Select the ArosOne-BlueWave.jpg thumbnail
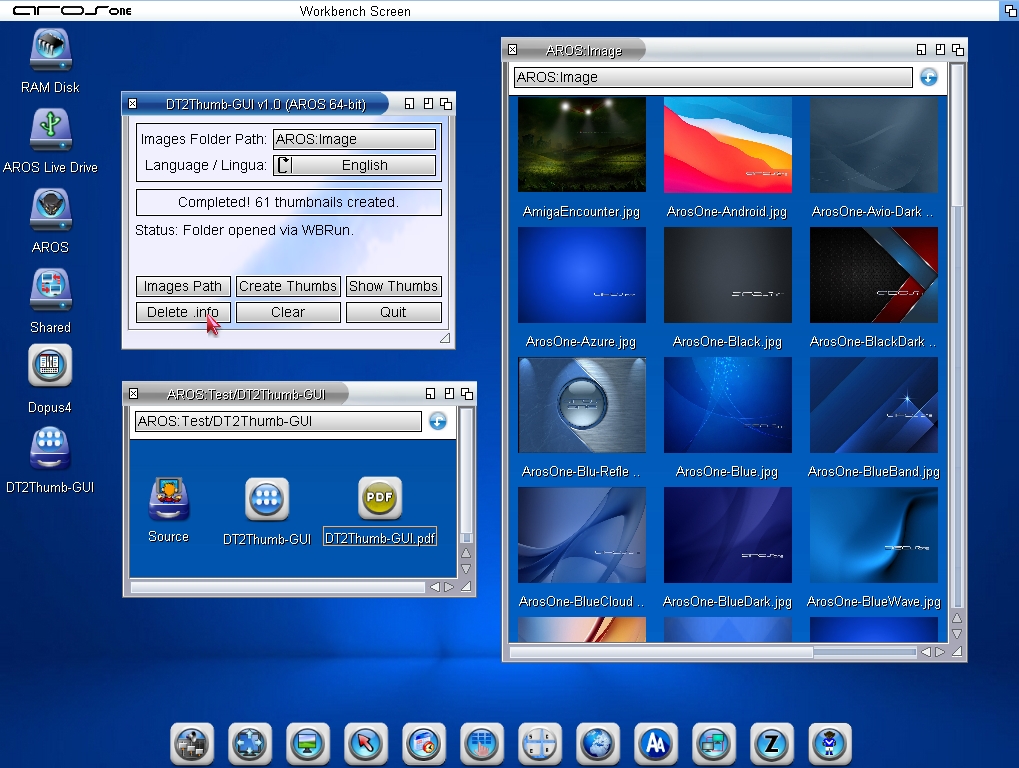 tap(873, 535)
